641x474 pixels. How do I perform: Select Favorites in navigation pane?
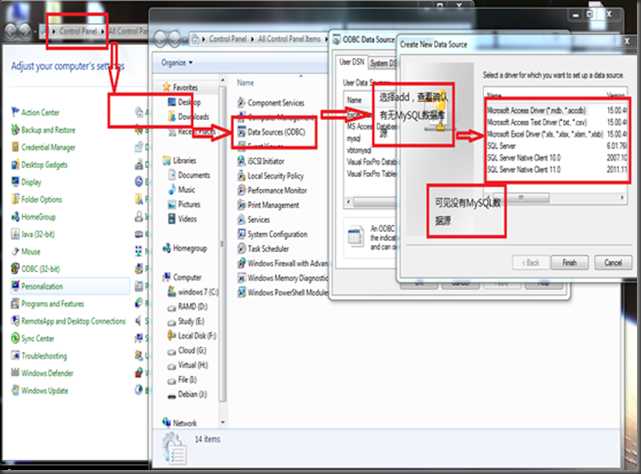coord(180,87)
